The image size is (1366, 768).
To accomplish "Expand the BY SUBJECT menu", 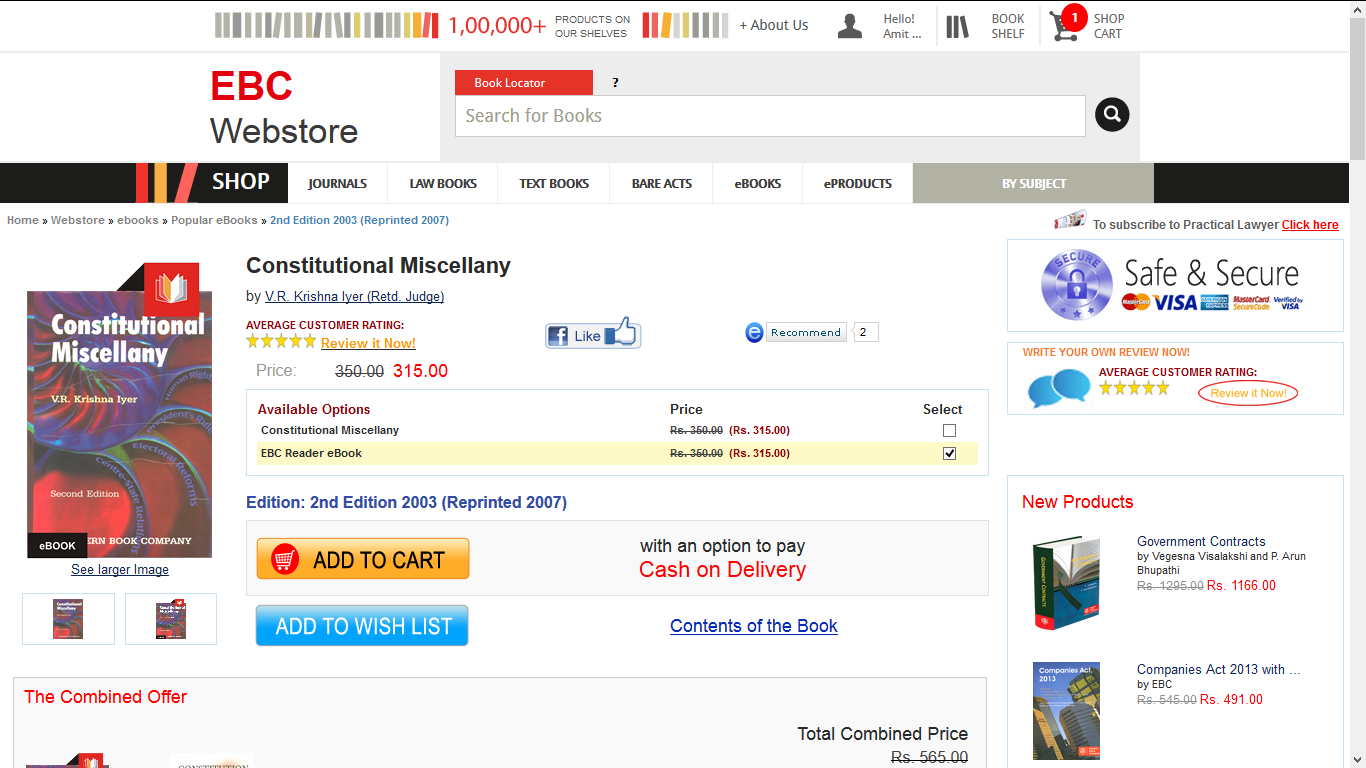I will pyautogui.click(x=1034, y=183).
